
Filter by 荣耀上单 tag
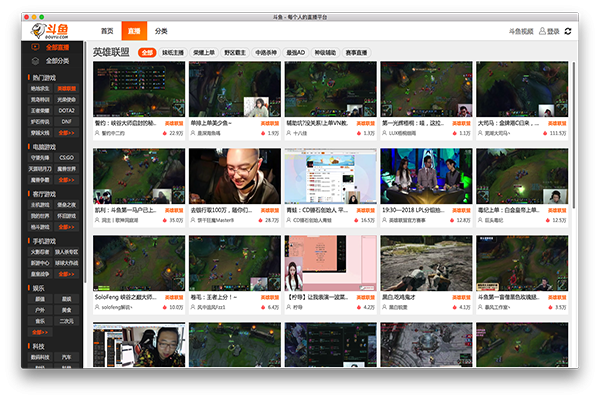pos(204,52)
